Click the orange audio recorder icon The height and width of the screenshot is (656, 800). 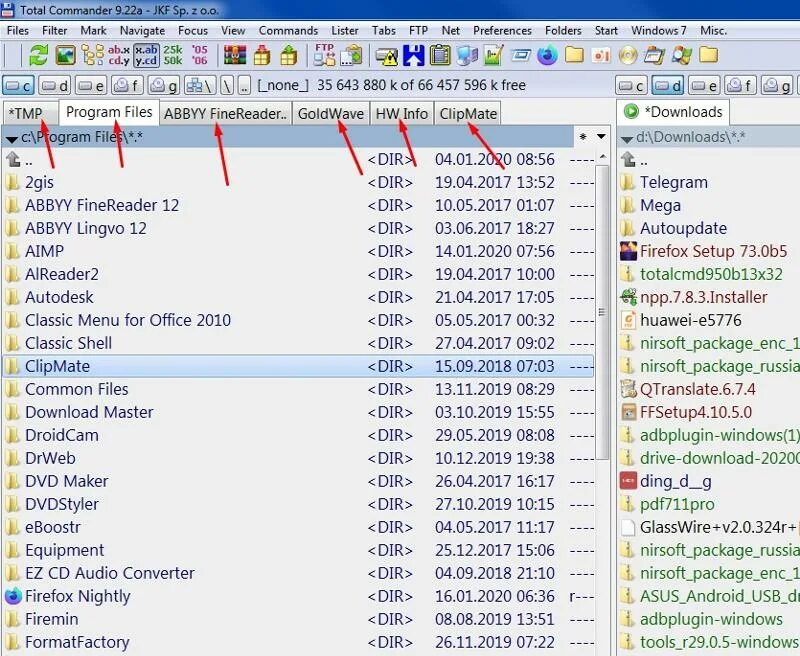(x=601, y=55)
